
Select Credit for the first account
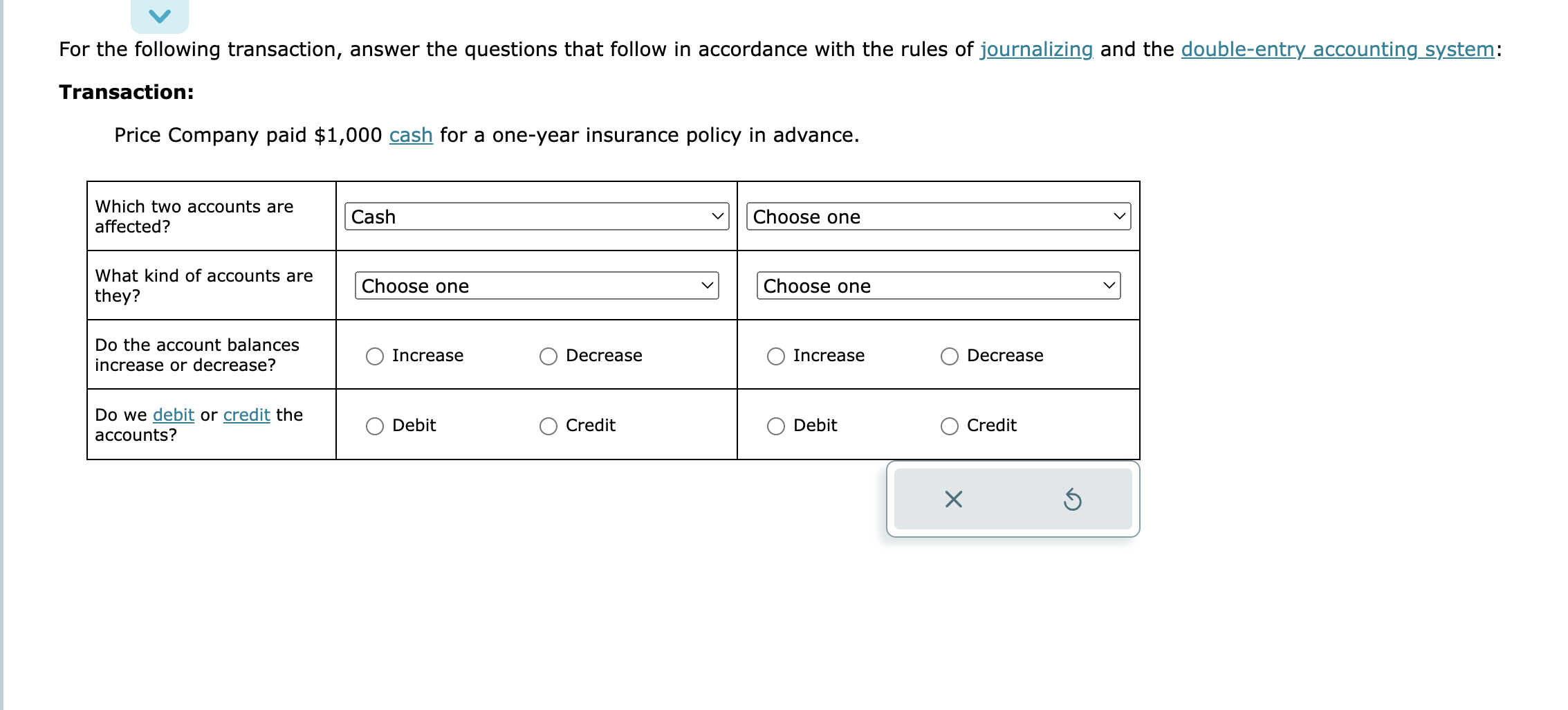(x=548, y=426)
